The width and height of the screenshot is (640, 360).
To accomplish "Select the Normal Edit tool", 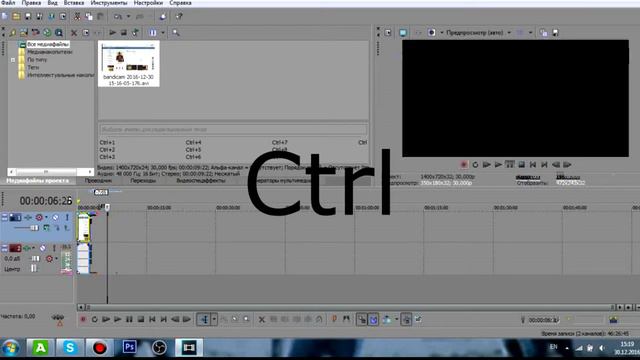I will point(204,319).
